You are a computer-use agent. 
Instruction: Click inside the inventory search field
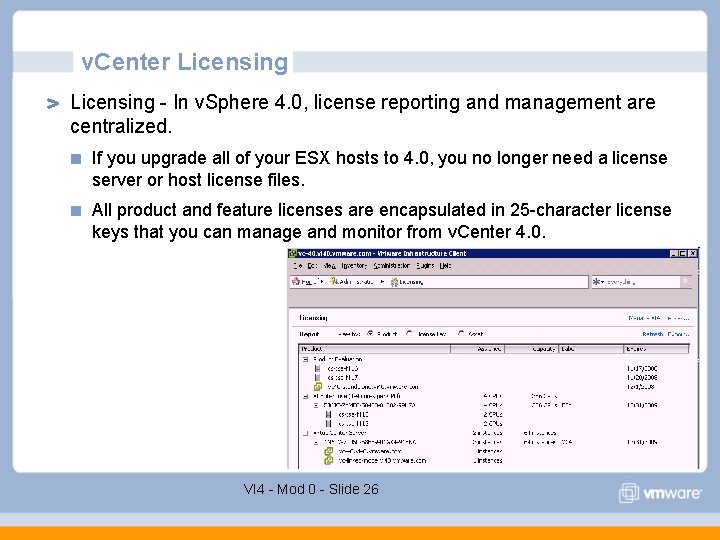(643, 282)
